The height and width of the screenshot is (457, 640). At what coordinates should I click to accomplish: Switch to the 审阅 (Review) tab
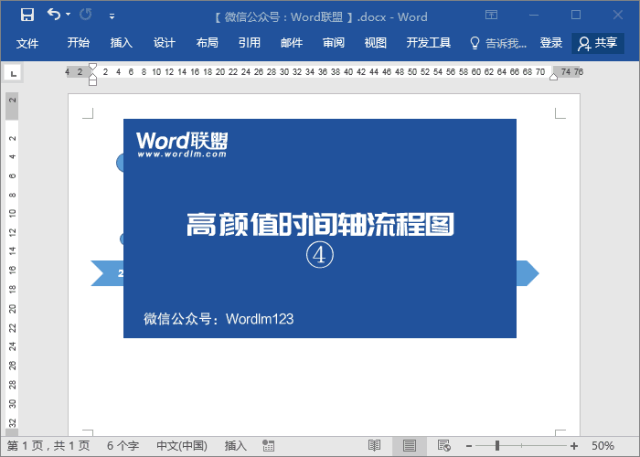coord(333,42)
